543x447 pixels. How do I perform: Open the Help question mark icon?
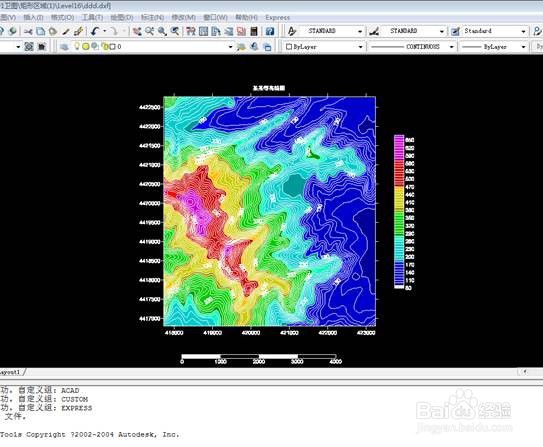point(270,32)
